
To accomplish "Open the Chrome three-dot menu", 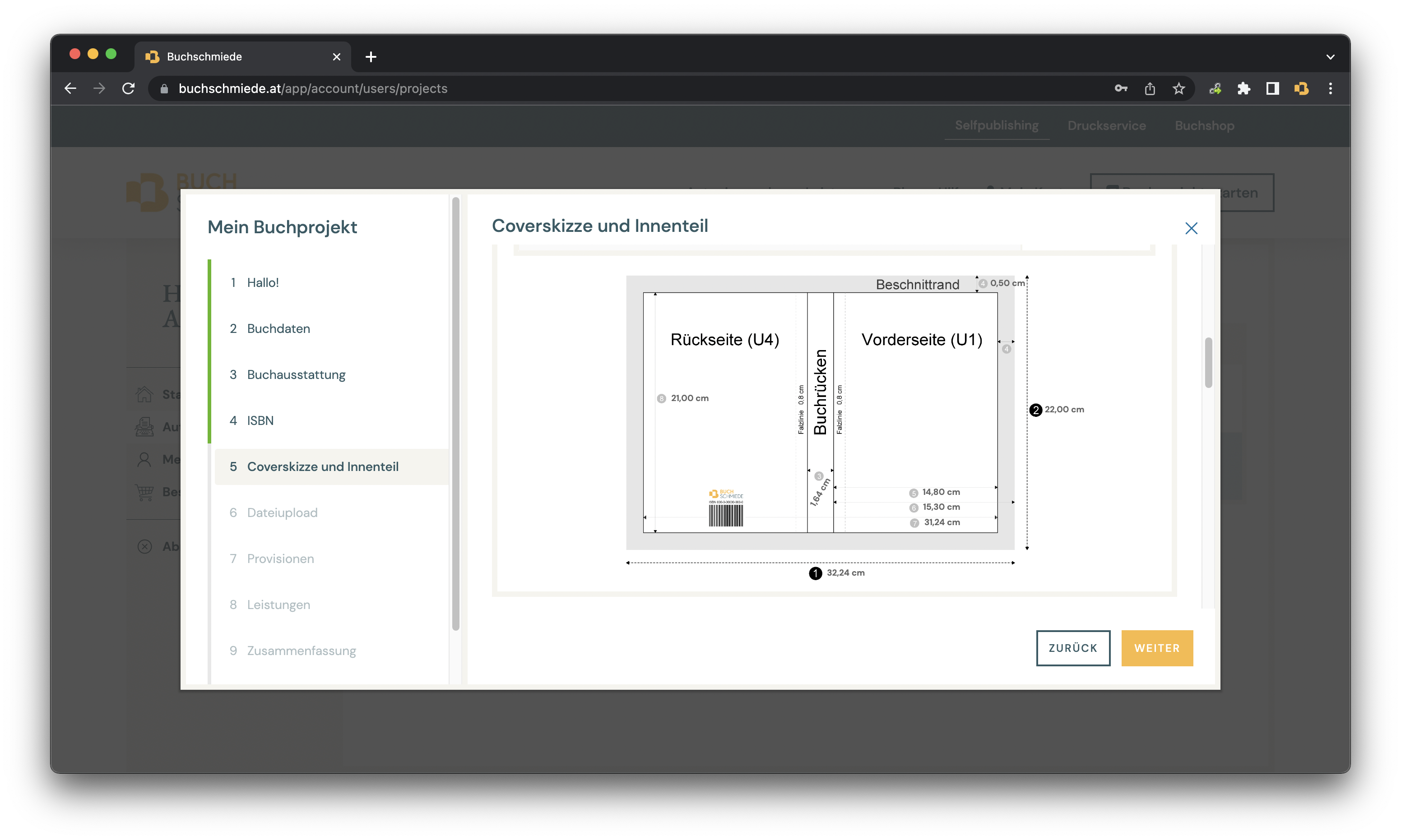I will (x=1330, y=88).
